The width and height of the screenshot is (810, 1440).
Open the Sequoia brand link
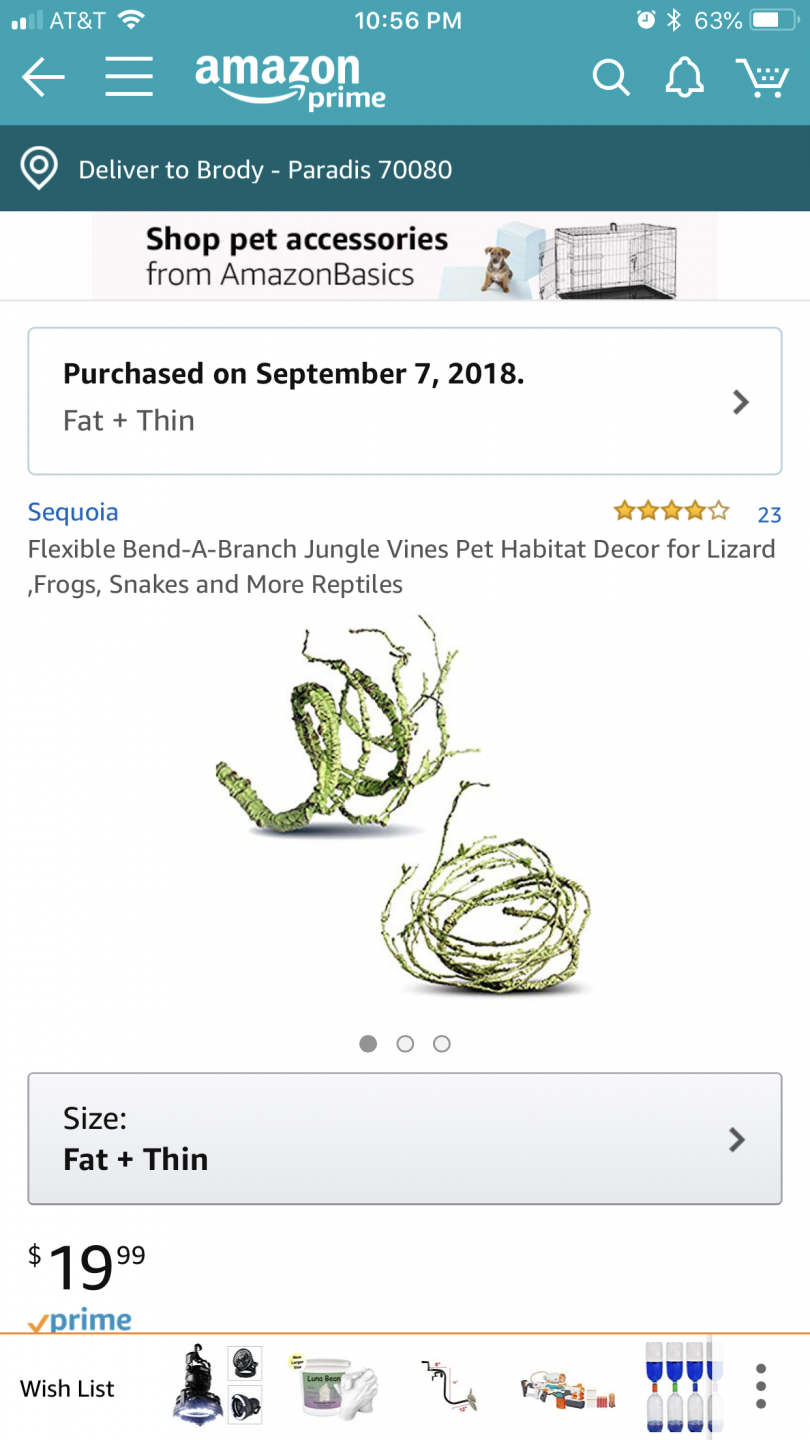(x=73, y=512)
